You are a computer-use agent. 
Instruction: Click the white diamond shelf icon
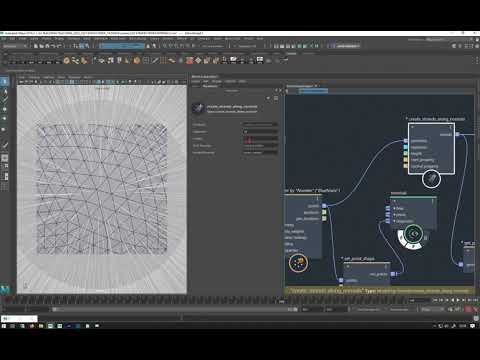pyautogui.click(x=198, y=60)
